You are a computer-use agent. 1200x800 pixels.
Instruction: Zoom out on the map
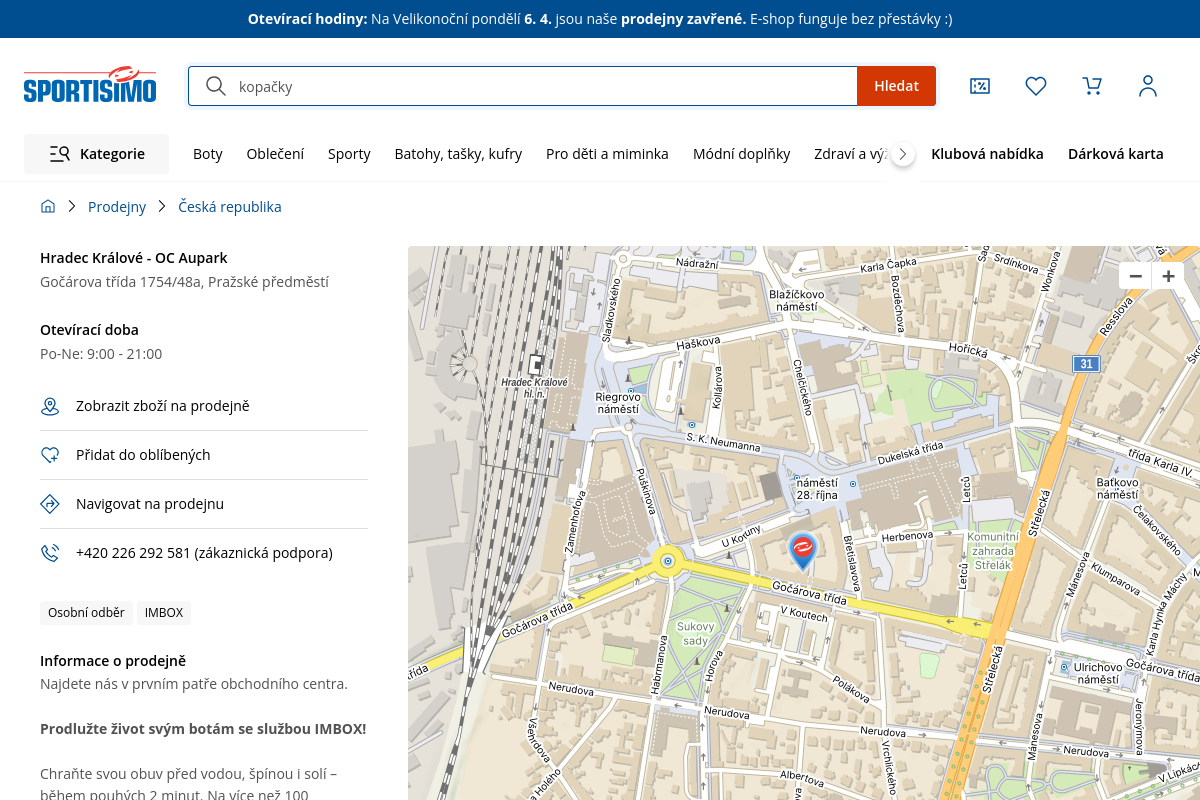click(x=1135, y=277)
